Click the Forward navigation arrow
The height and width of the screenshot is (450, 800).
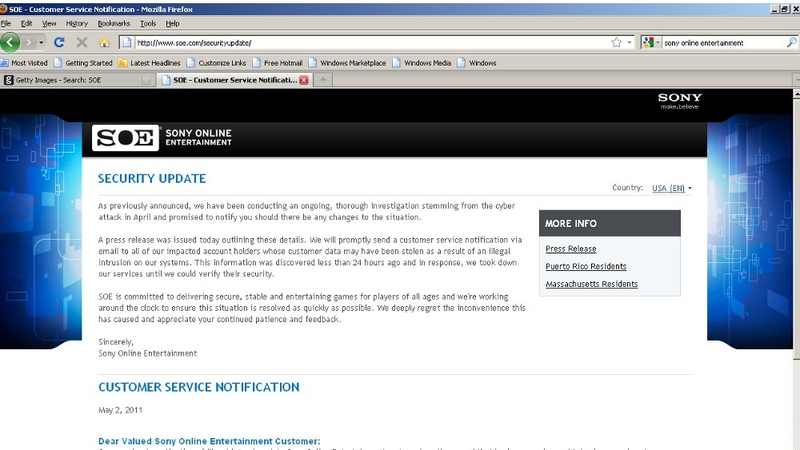(29, 43)
